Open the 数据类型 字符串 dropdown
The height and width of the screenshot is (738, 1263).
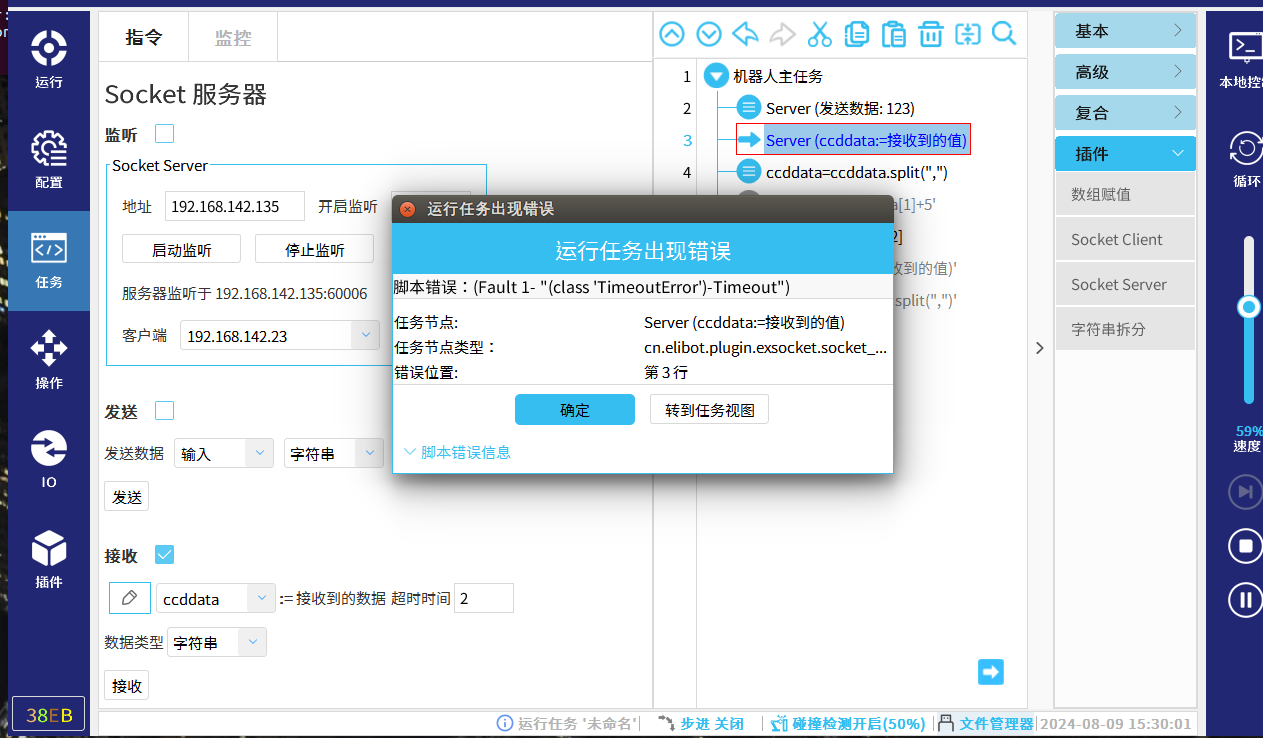(254, 643)
